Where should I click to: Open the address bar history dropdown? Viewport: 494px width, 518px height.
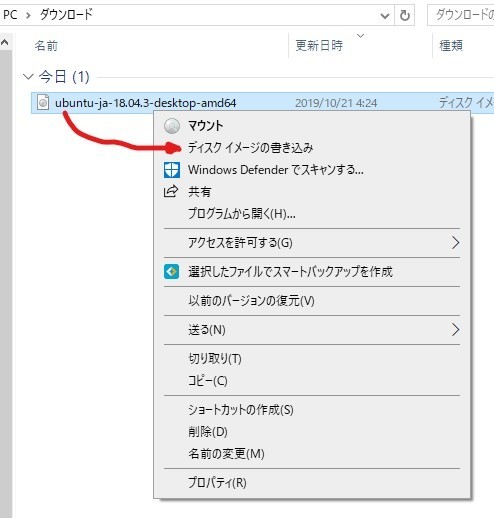pos(385,15)
